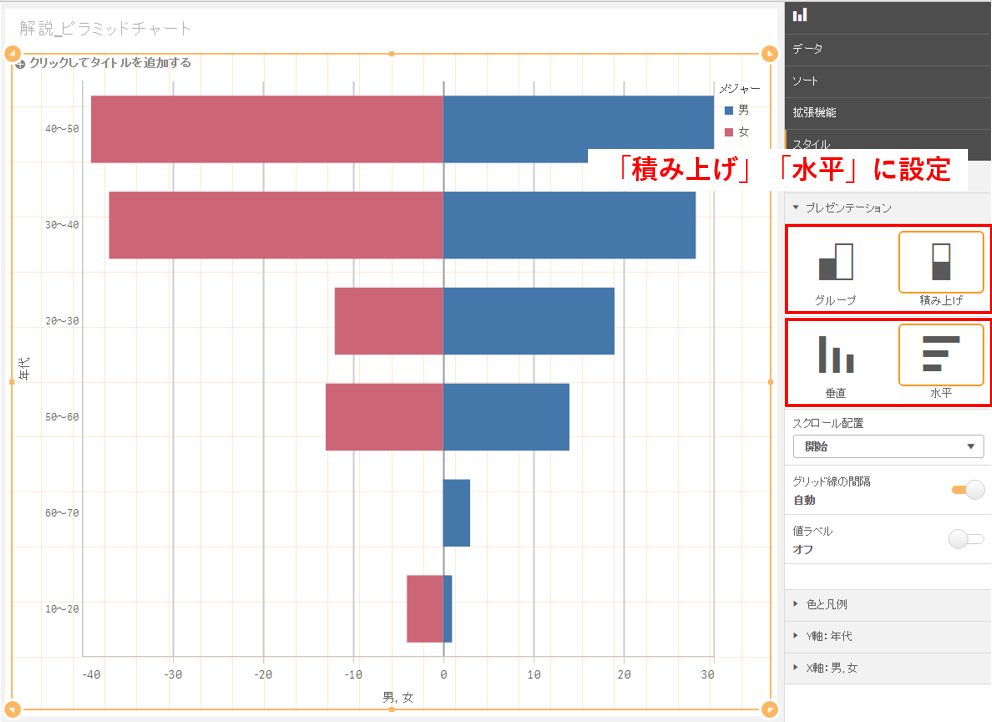
Task: Toggle the グリッド線の間隔 auto switch
Action: pos(967,490)
